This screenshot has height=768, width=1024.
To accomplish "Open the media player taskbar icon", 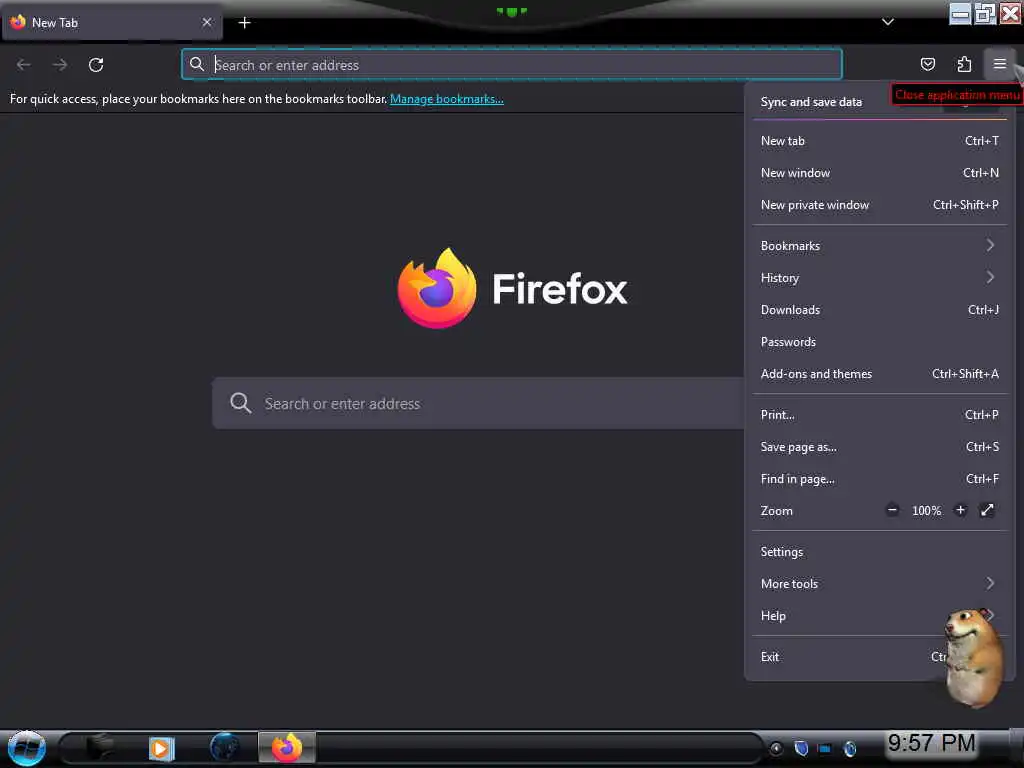I will (x=161, y=748).
